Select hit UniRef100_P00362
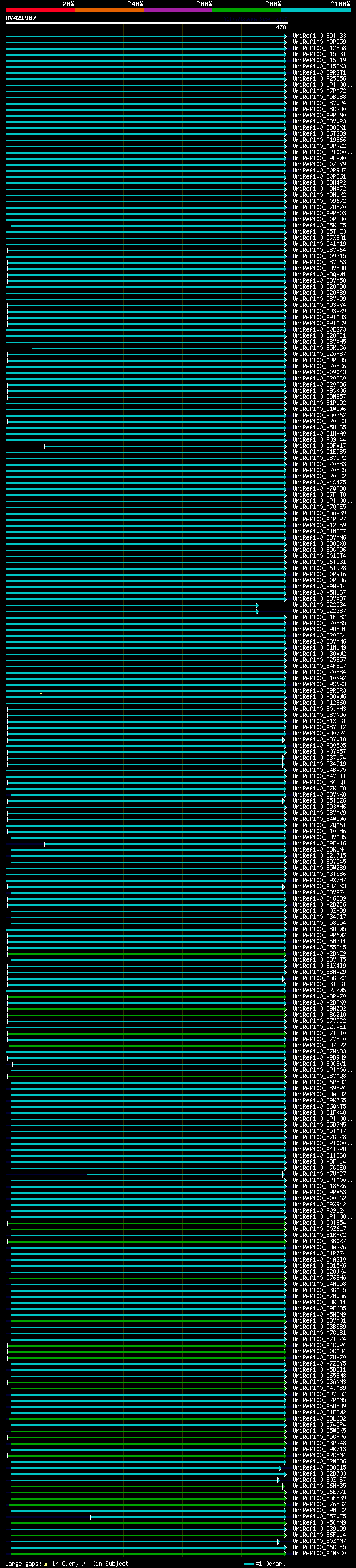Viewport: 356px width, 1568px height. click(x=319, y=1199)
